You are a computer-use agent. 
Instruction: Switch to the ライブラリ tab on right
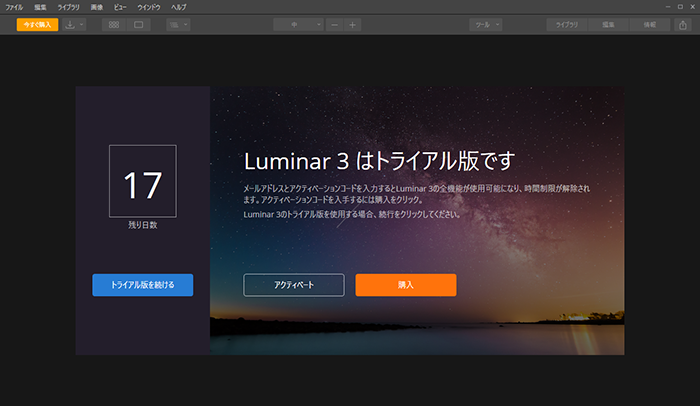567,25
